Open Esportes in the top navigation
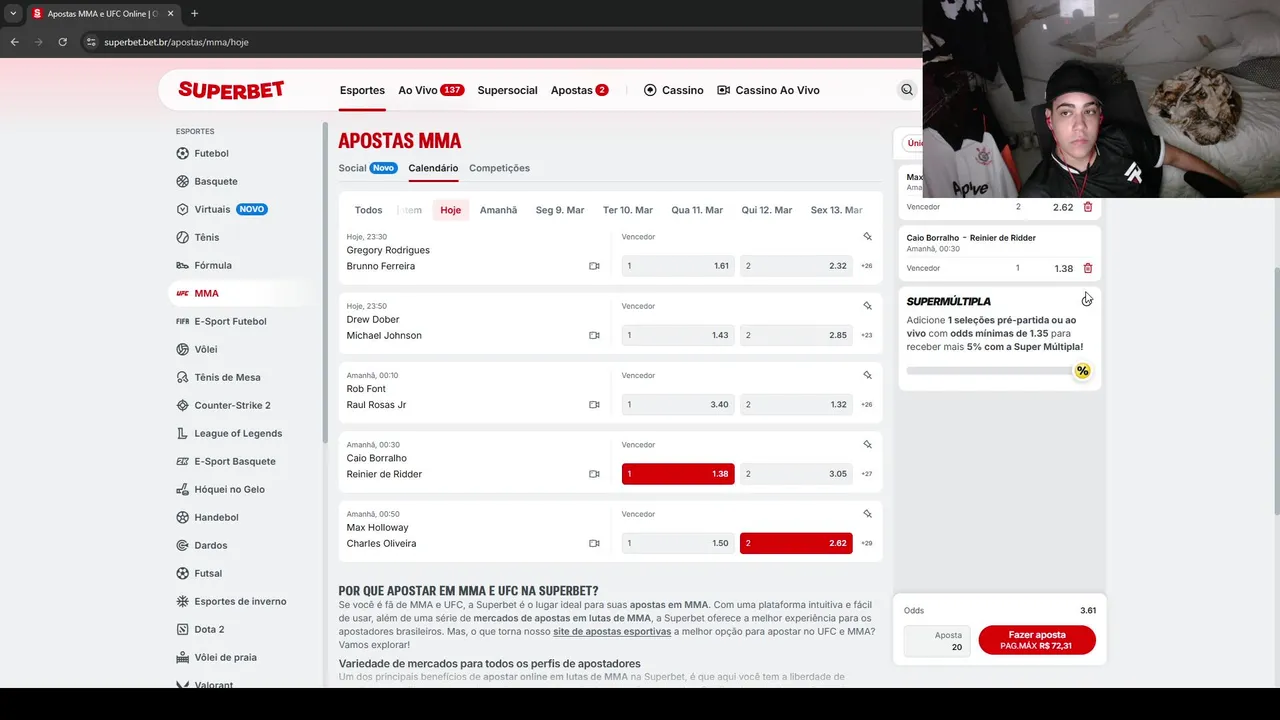1280x720 pixels. [362, 90]
